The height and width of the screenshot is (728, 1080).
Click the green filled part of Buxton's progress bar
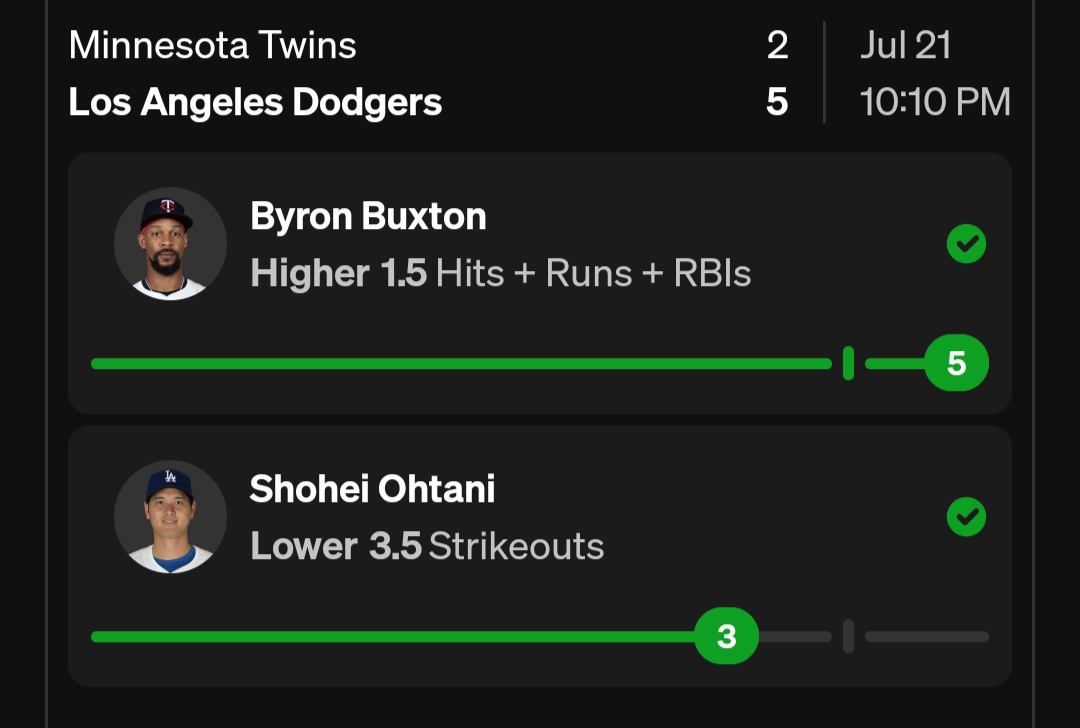[x=460, y=363]
